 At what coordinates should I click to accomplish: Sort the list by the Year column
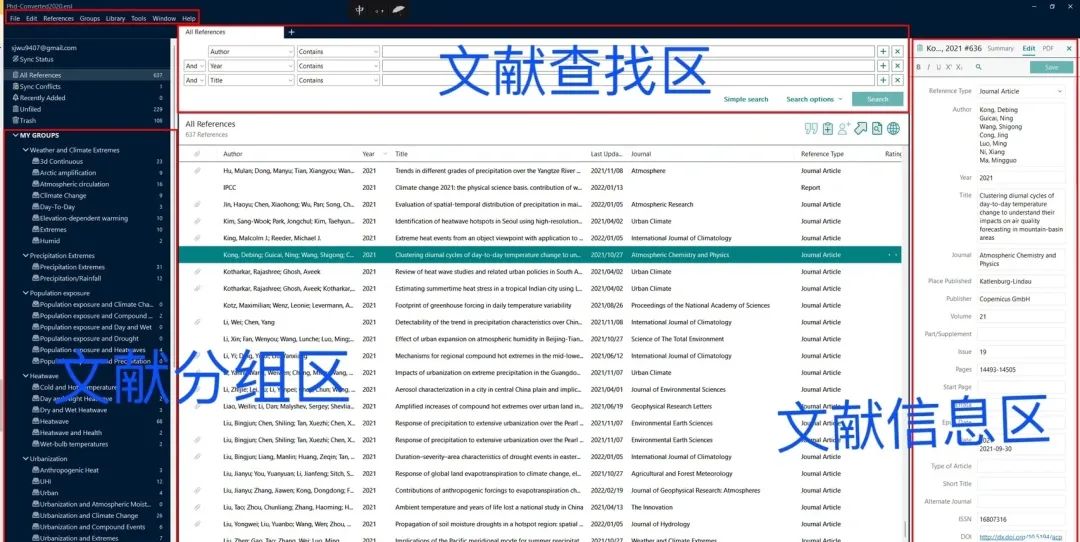369,154
